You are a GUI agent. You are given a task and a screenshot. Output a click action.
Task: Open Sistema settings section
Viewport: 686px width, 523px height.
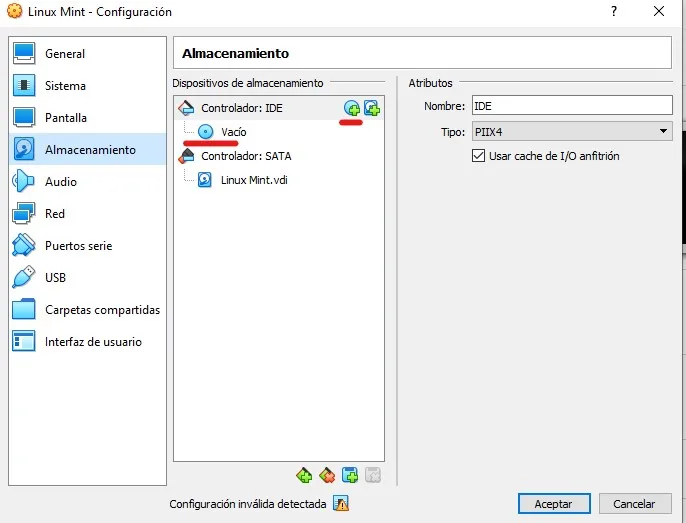click(88, 85)
